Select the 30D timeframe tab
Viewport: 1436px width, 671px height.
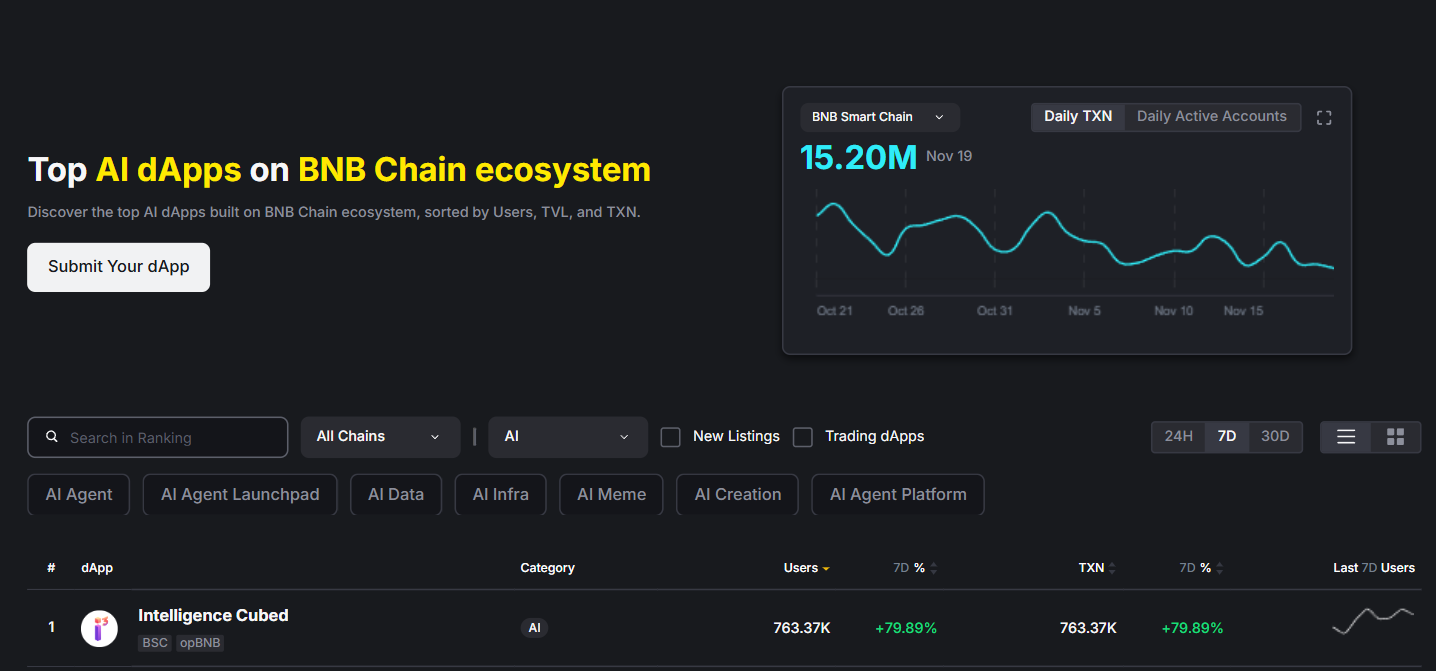(x=1276, y=437)
